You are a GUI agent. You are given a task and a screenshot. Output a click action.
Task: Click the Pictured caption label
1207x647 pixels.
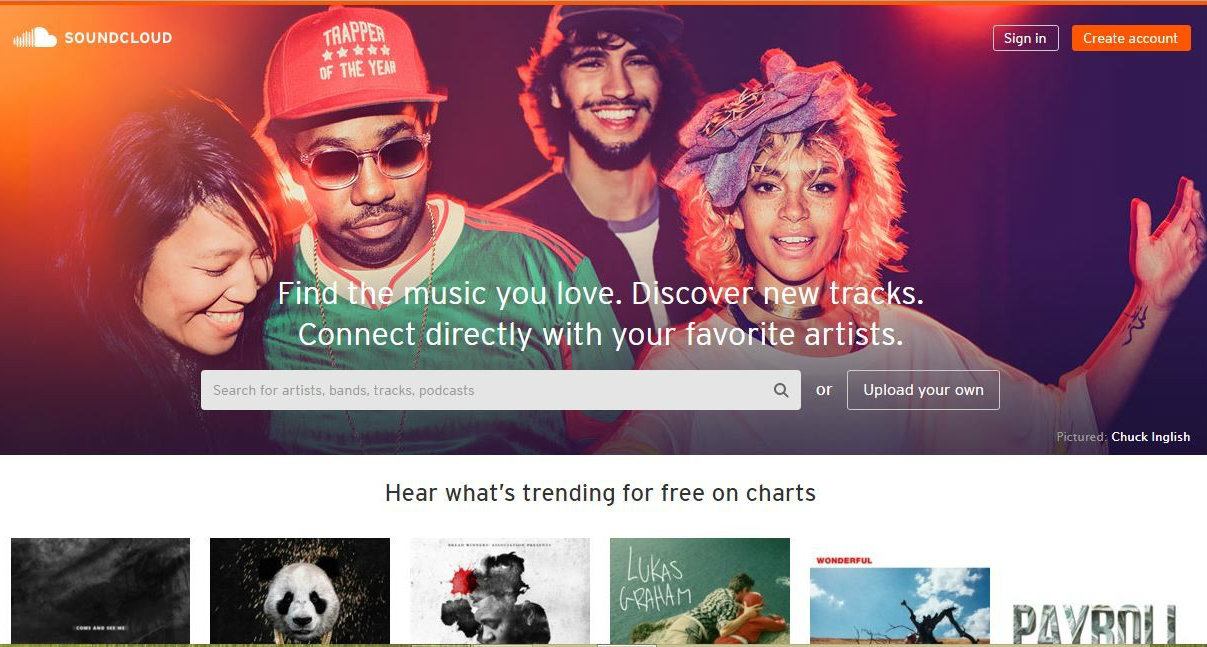(1082, 437)
